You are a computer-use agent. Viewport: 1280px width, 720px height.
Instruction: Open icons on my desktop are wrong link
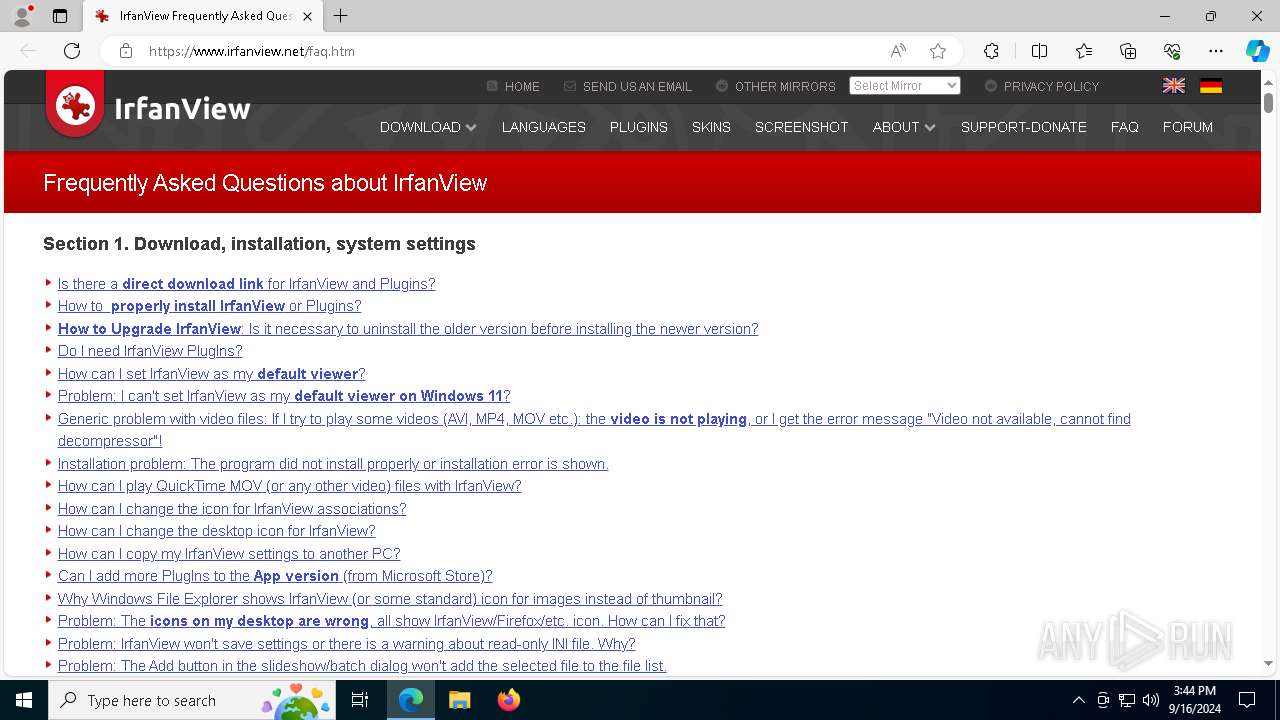coord(391,621)
